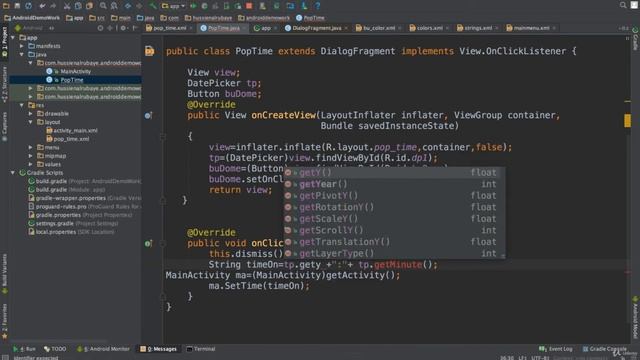Screen dimensions: 640x360
Task: Click the Save All toolbar icon
Action: pyautogui.click(x=17, y=6)
